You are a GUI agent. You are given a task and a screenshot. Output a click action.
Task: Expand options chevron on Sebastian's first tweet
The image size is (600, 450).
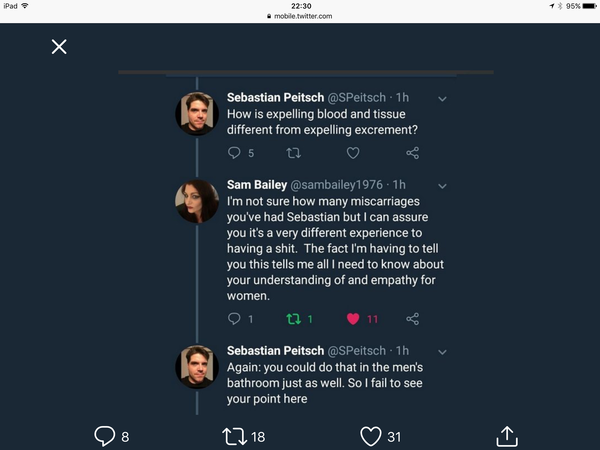(x=442, y=99)
